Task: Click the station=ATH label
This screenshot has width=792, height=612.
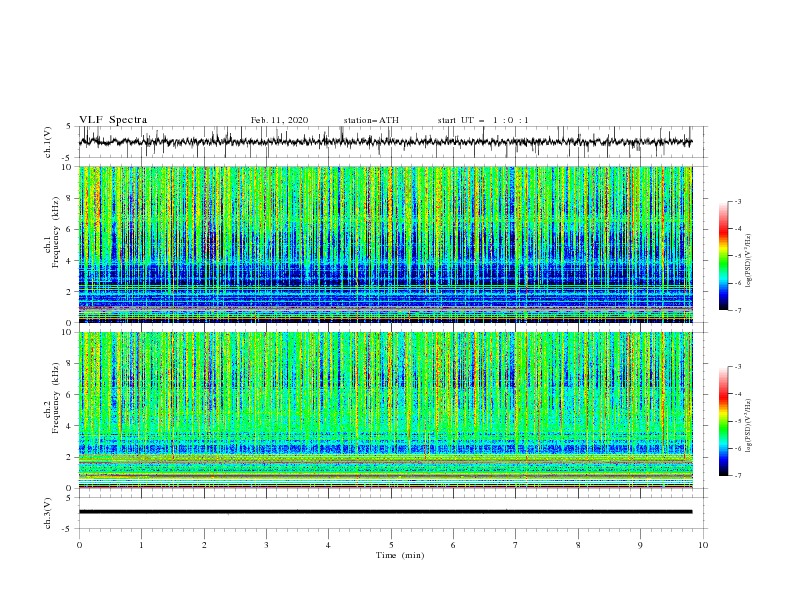Action: [371, 120]
